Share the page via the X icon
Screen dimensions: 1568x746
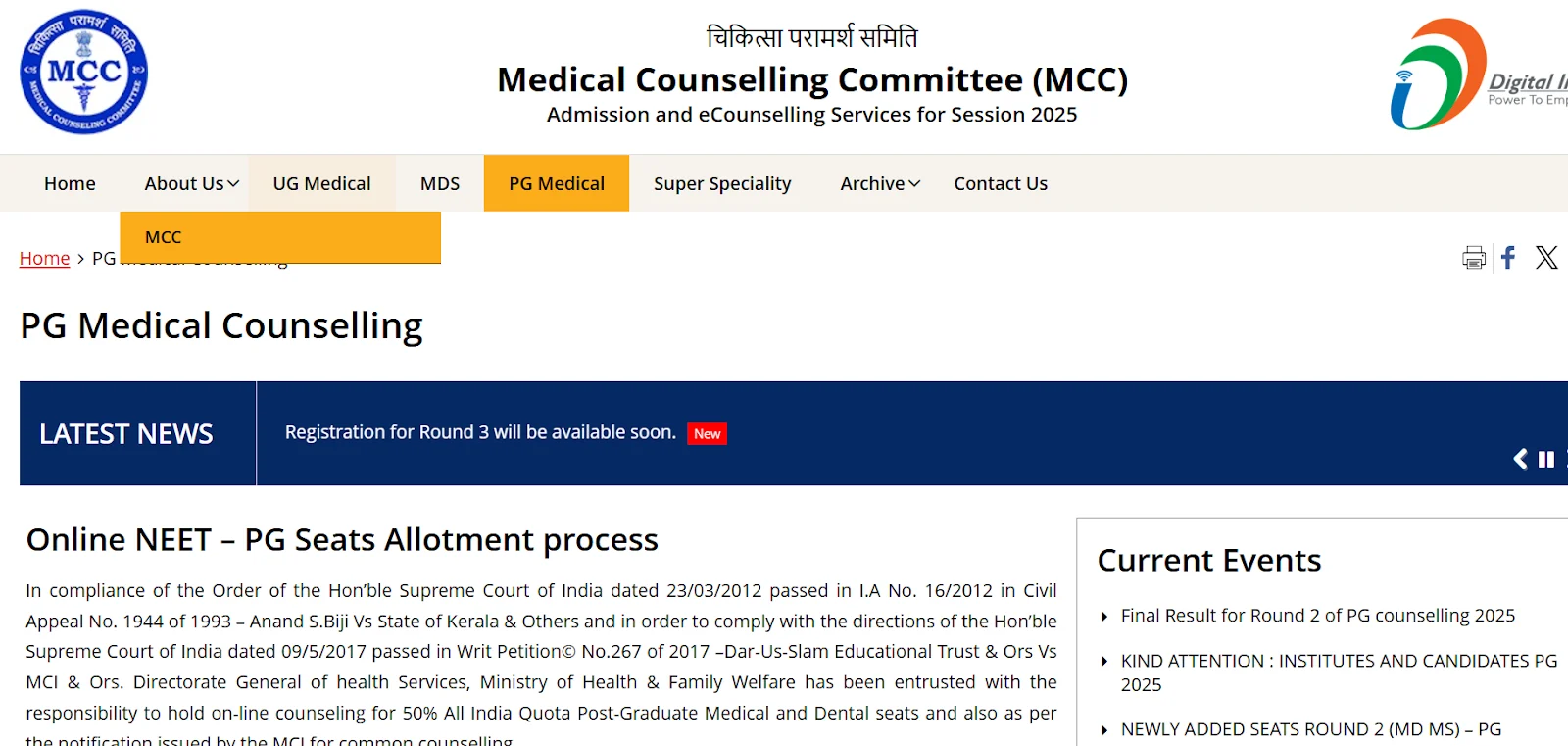[x=1545, y=258]
